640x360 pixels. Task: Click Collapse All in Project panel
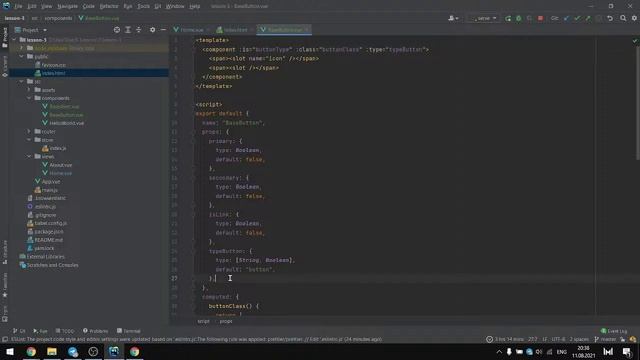[139, 30]
